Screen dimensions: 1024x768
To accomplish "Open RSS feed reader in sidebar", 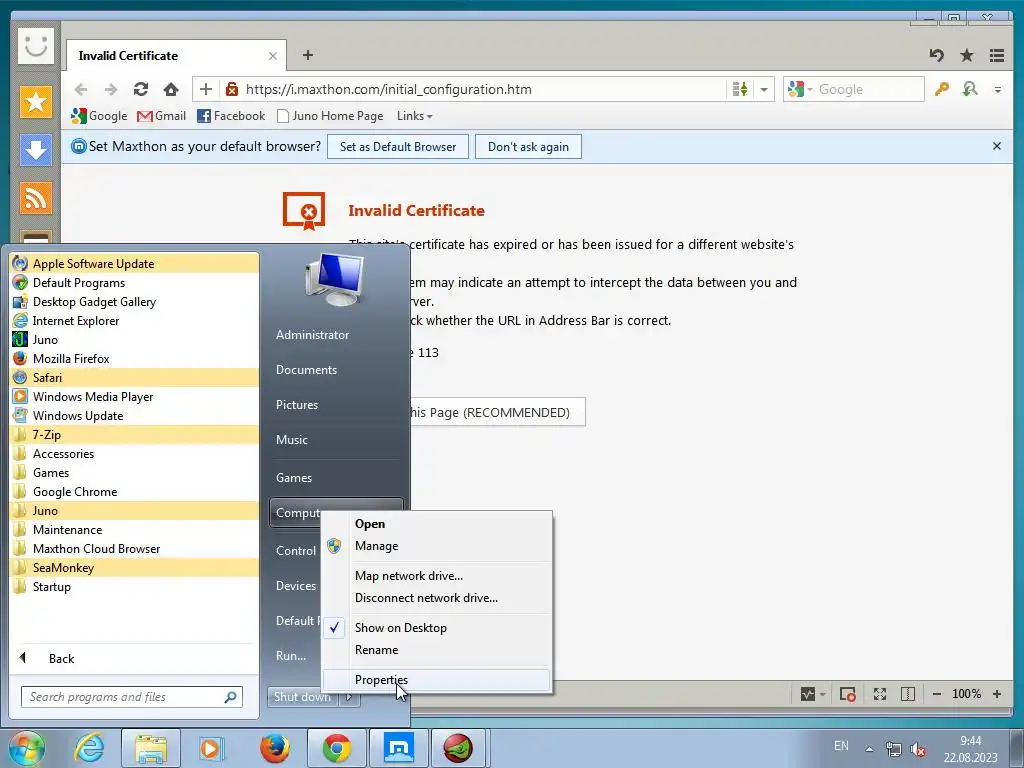I will 35,198.
